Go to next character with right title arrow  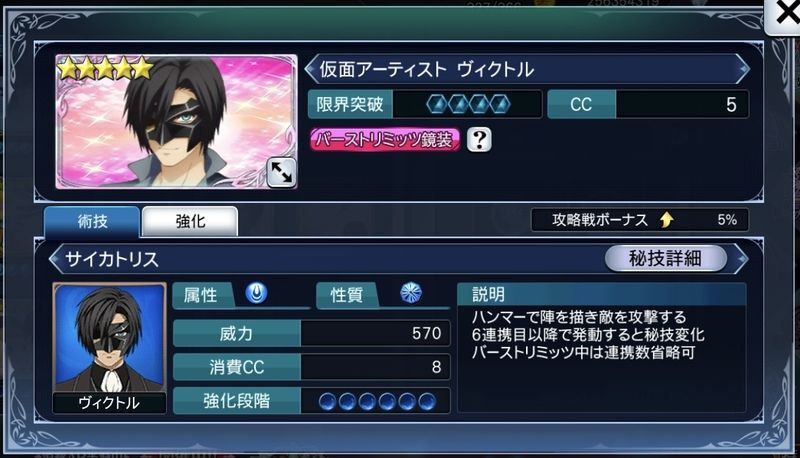coord(742,69)
